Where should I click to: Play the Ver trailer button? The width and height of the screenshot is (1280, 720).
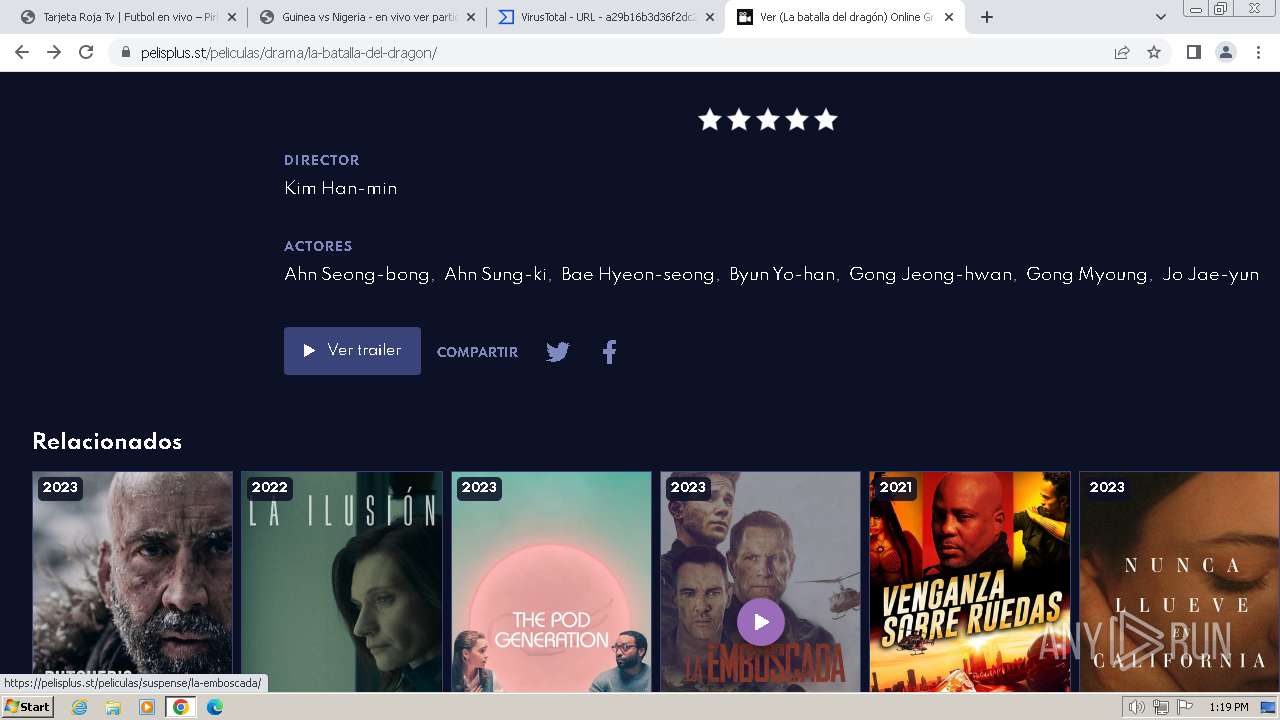coord(352,351)
